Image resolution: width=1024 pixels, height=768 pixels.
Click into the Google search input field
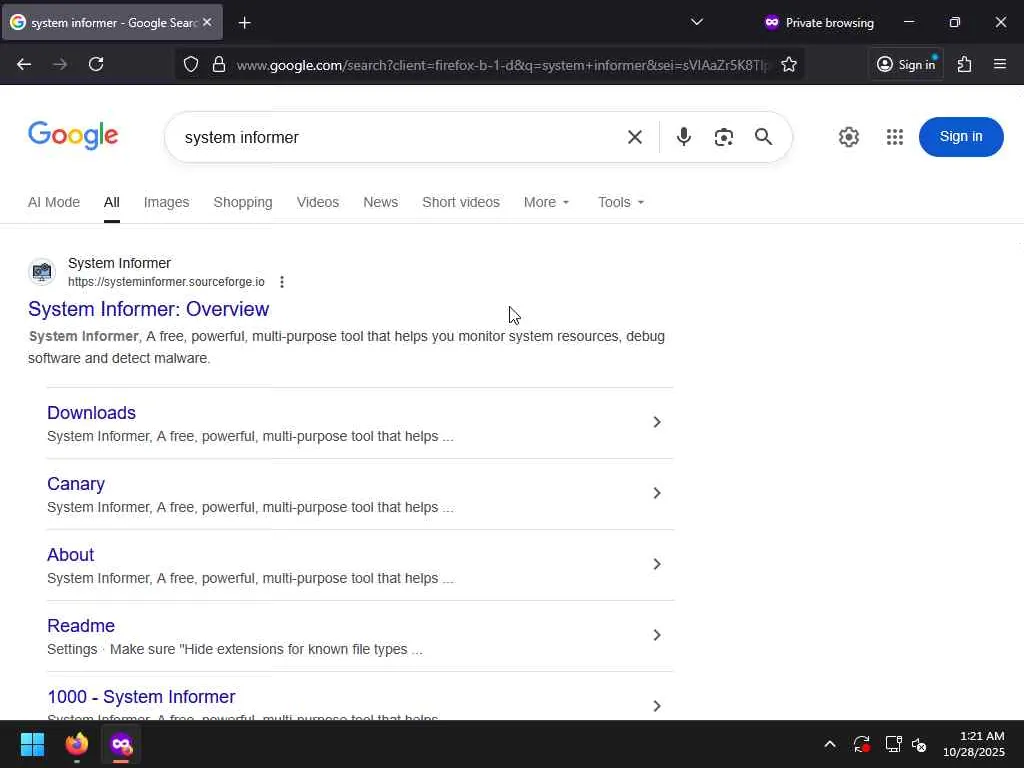coord(400,137)
